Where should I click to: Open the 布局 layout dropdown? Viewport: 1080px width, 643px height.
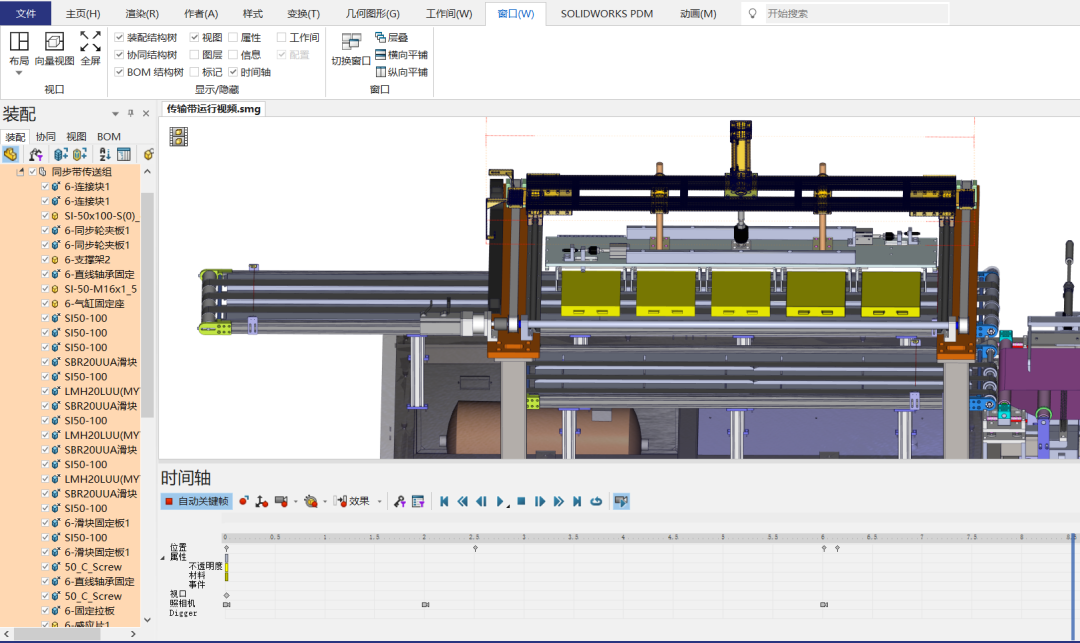19,74
